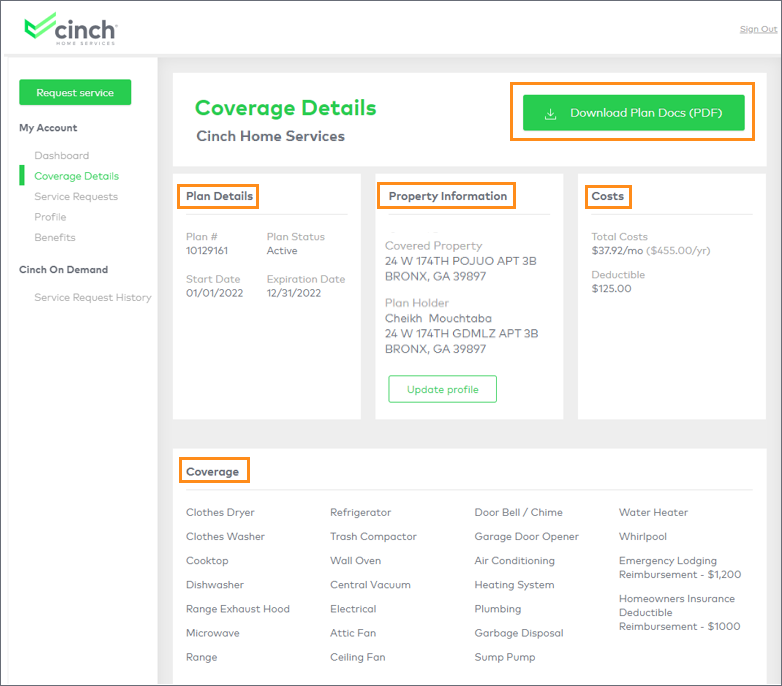Select plan number 10129161

click(x=207, y=251)
